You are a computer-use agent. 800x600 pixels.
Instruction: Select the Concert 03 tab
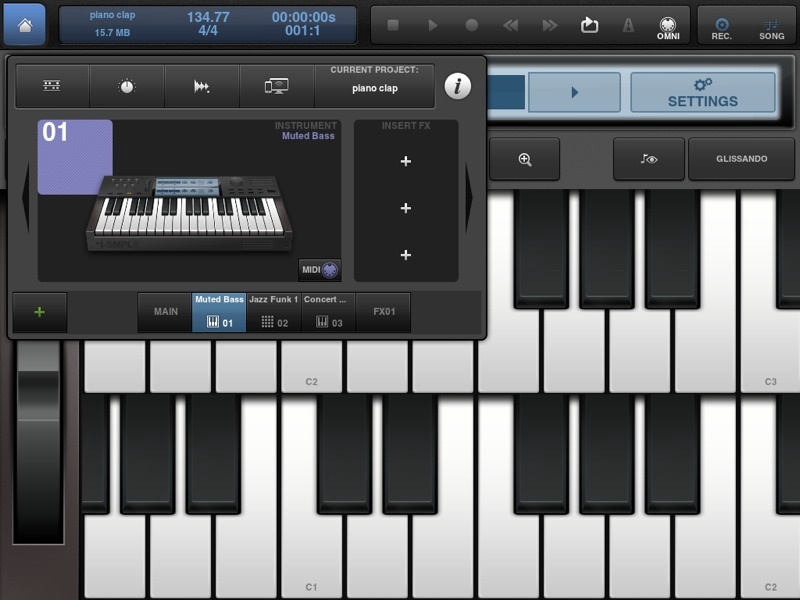tap(329, 312)
